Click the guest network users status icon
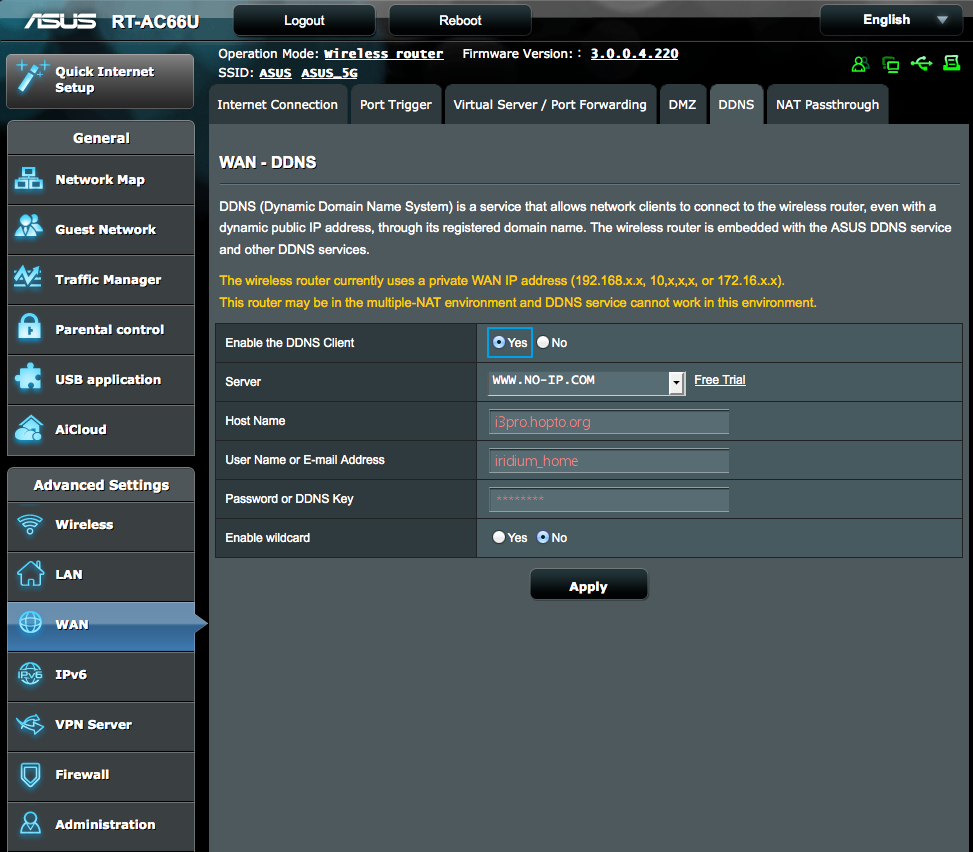The height and width of the screenshot is (852, 973). [860, 65]
